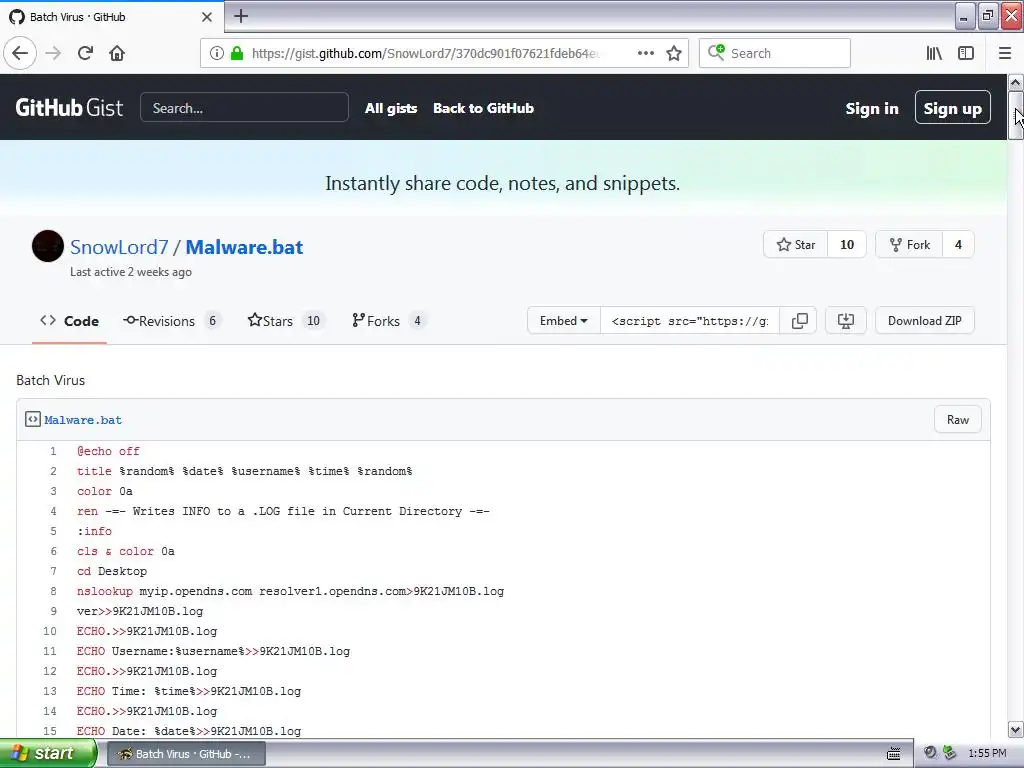This screenshot has height=768, width=1024.
Task: Click the second system tray icon
Action: click(x=950, y=753)
